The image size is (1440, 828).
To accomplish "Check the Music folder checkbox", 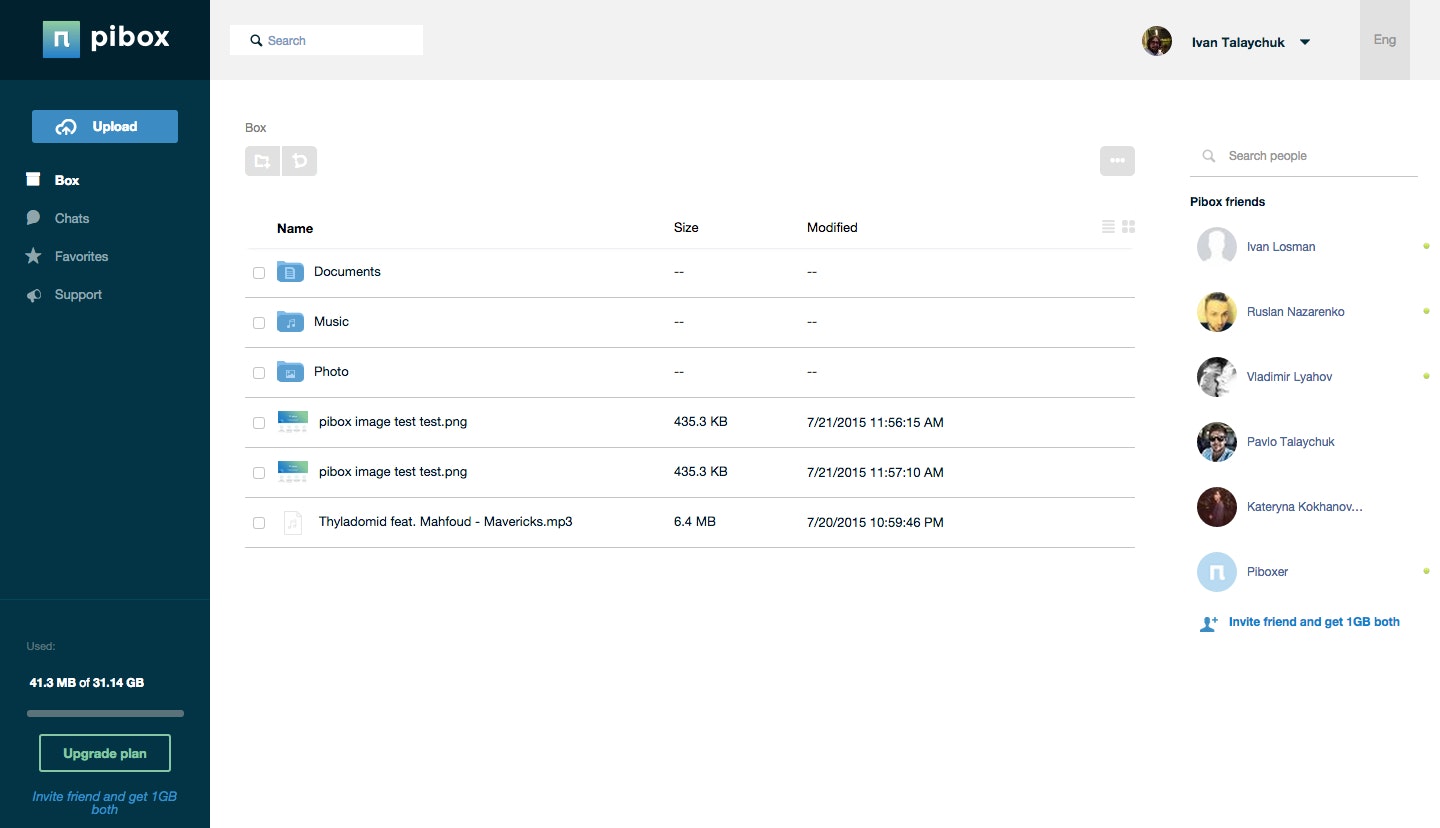I will click(x=259, y=322).
